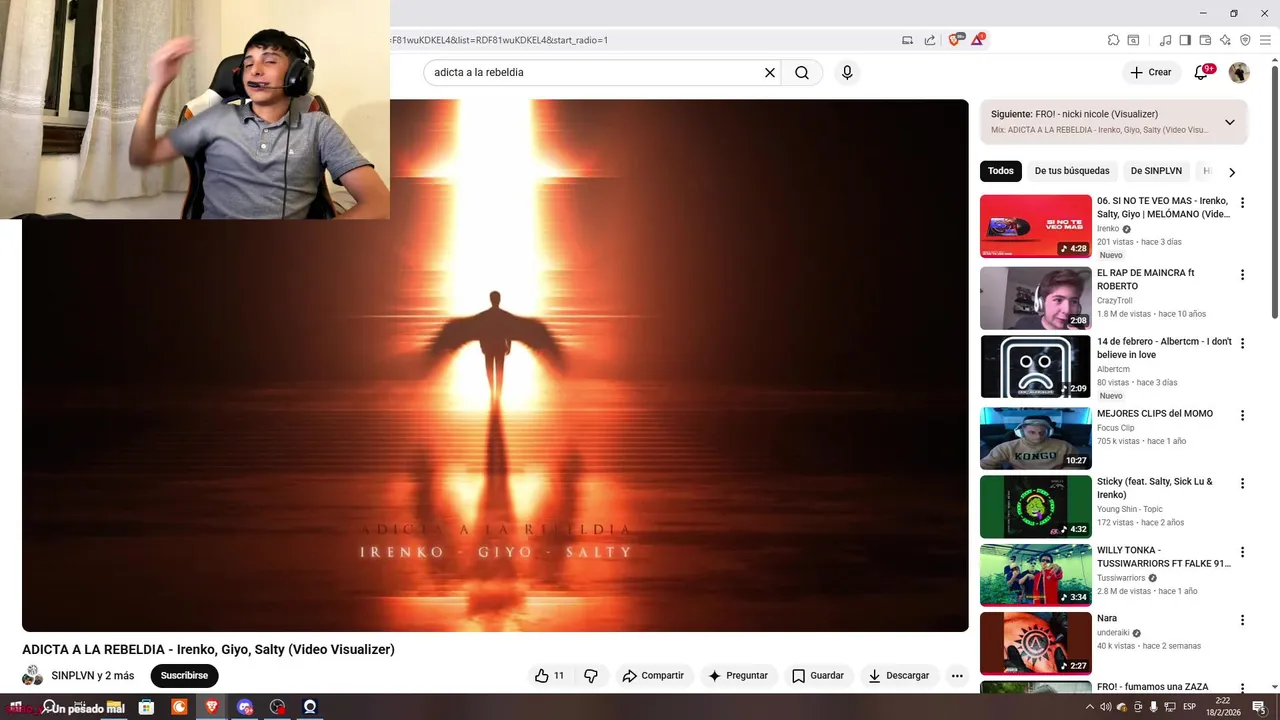Save video with Guardar button

[x=818, y=676]
